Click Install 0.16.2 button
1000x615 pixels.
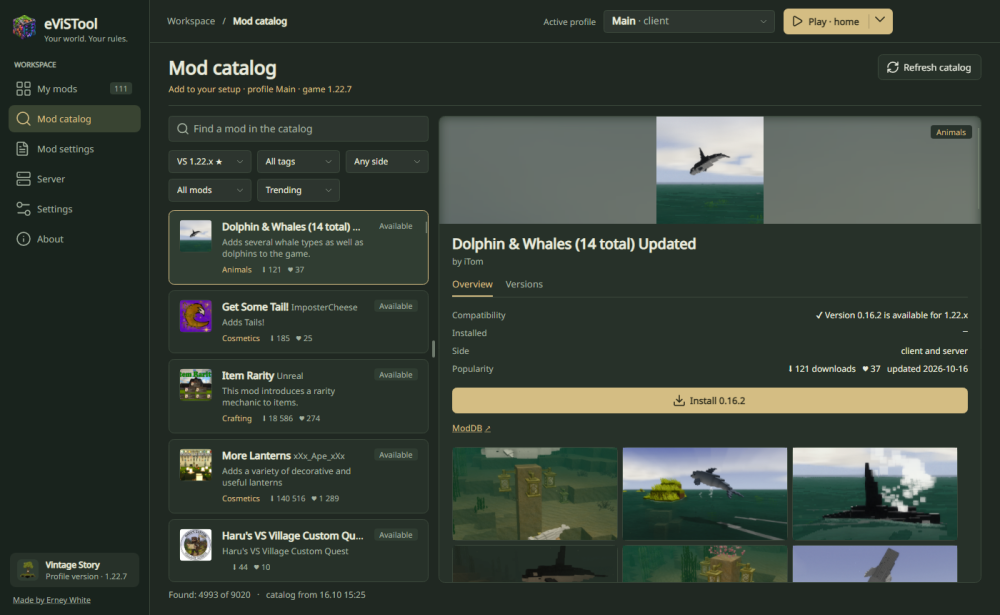tap(709, 401)
